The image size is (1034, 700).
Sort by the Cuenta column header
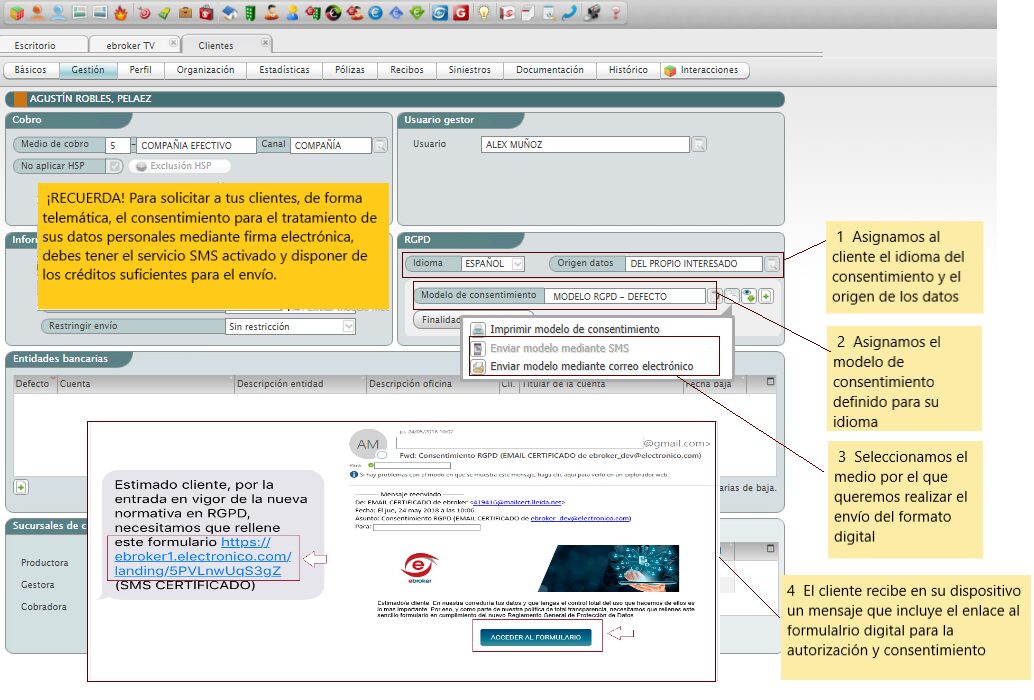click(x=146, y=384)
